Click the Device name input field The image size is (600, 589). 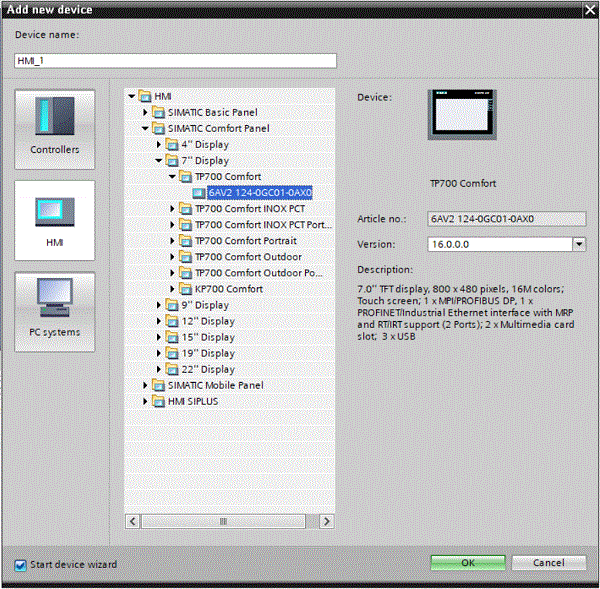click(175, 60)
